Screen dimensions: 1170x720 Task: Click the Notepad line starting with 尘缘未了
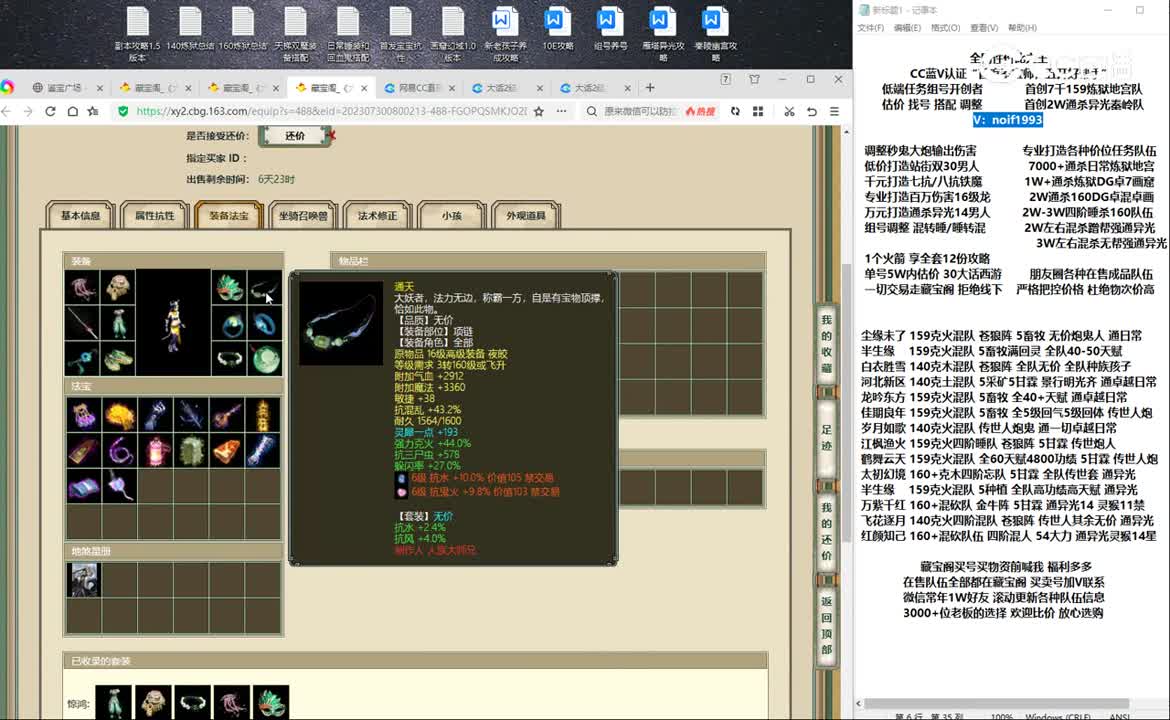coord(1002,336)
